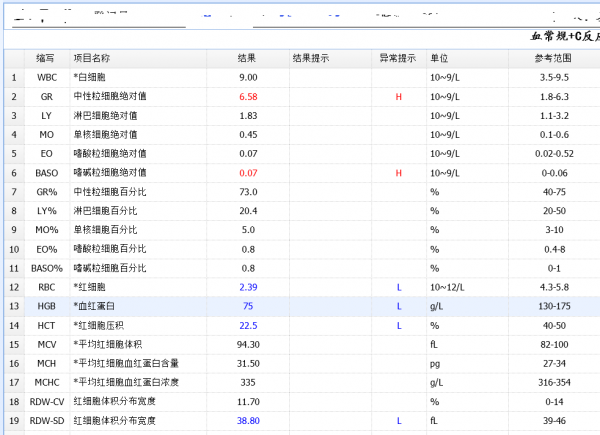Select the RDW-SD abbreviation cell
Screen dimensions: 600x435
click(x=47, y=421)
